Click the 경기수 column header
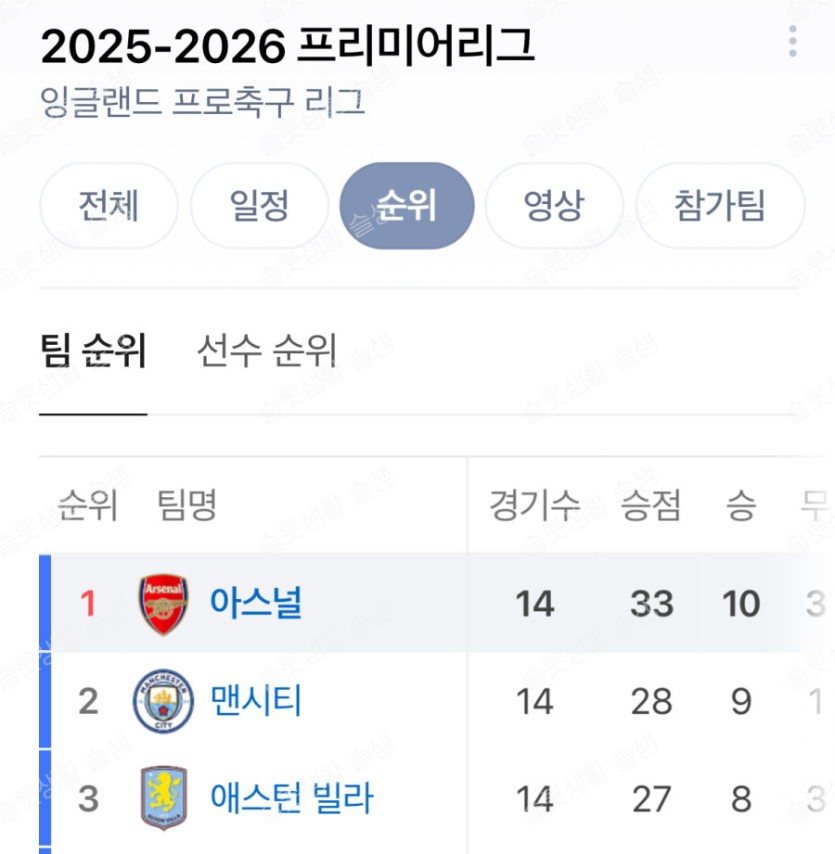The width and height of the screenshot is (835, 854). (x=534, y=506)
